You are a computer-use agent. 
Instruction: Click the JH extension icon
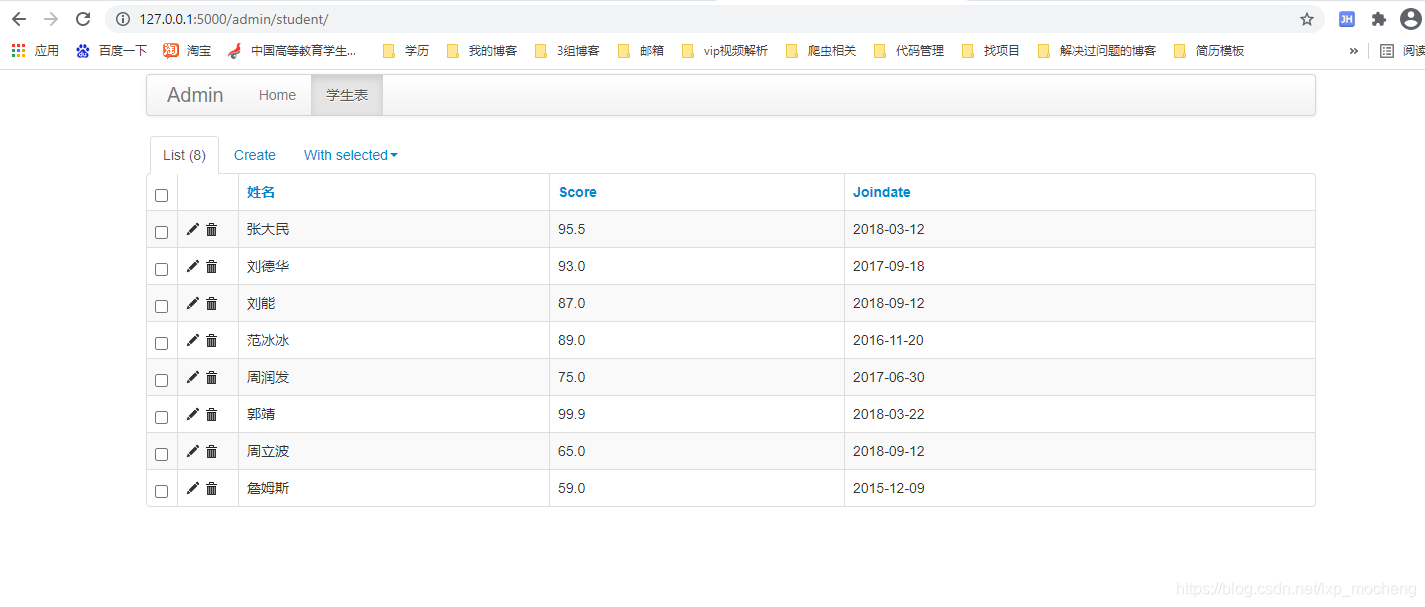(x=1347, y=19)
